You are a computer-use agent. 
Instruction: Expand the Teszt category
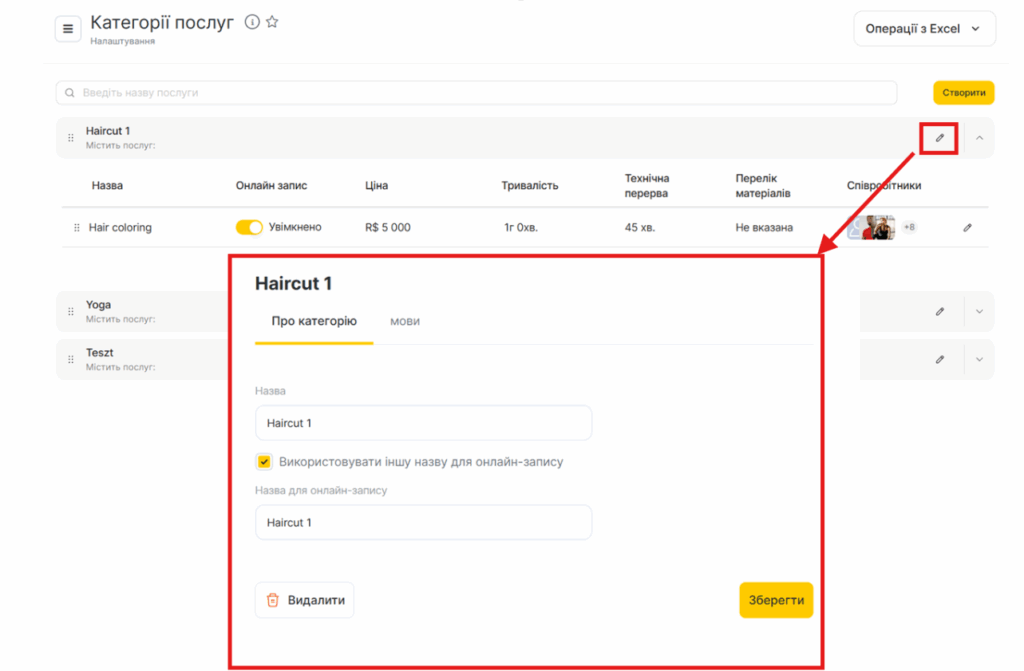coord(979,359)
